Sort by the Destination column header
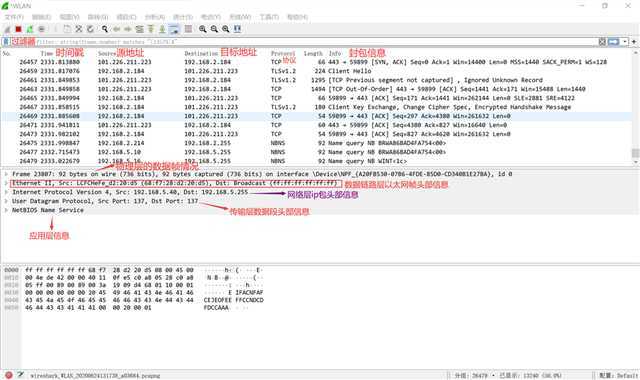This screenshot has height=380, width=640. pyautogui.click(x=201, y=53)
